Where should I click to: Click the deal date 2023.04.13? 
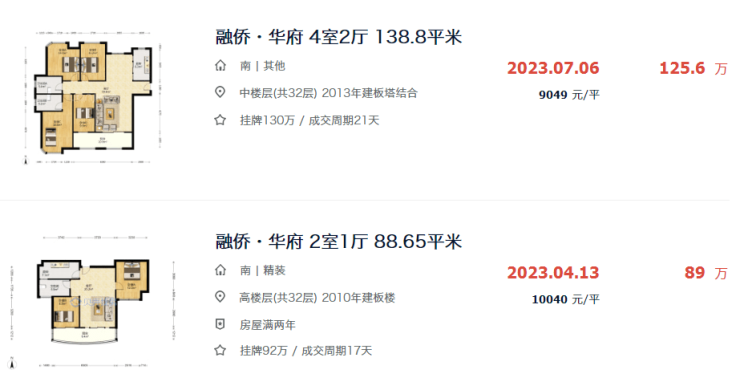coord(553,273)
